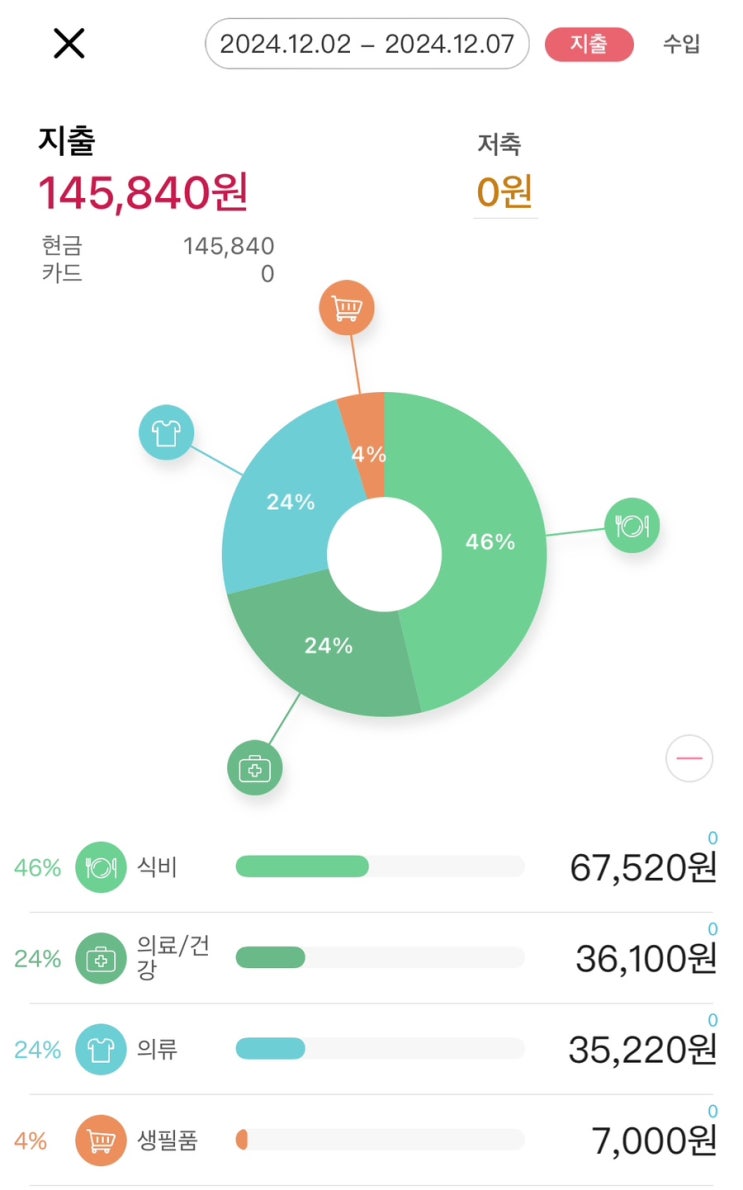
Task: Switch to the 수입 tab
Action: [x=681, y=44]
